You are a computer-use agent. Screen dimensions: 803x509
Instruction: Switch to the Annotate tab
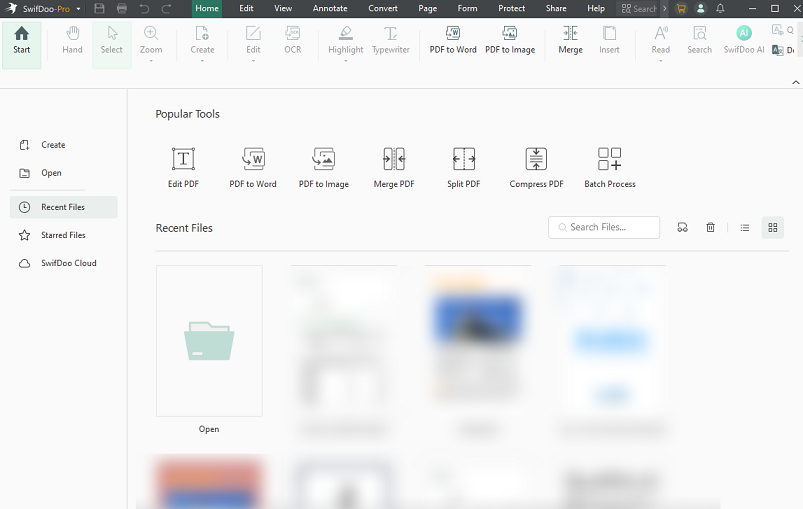(330, 9)
